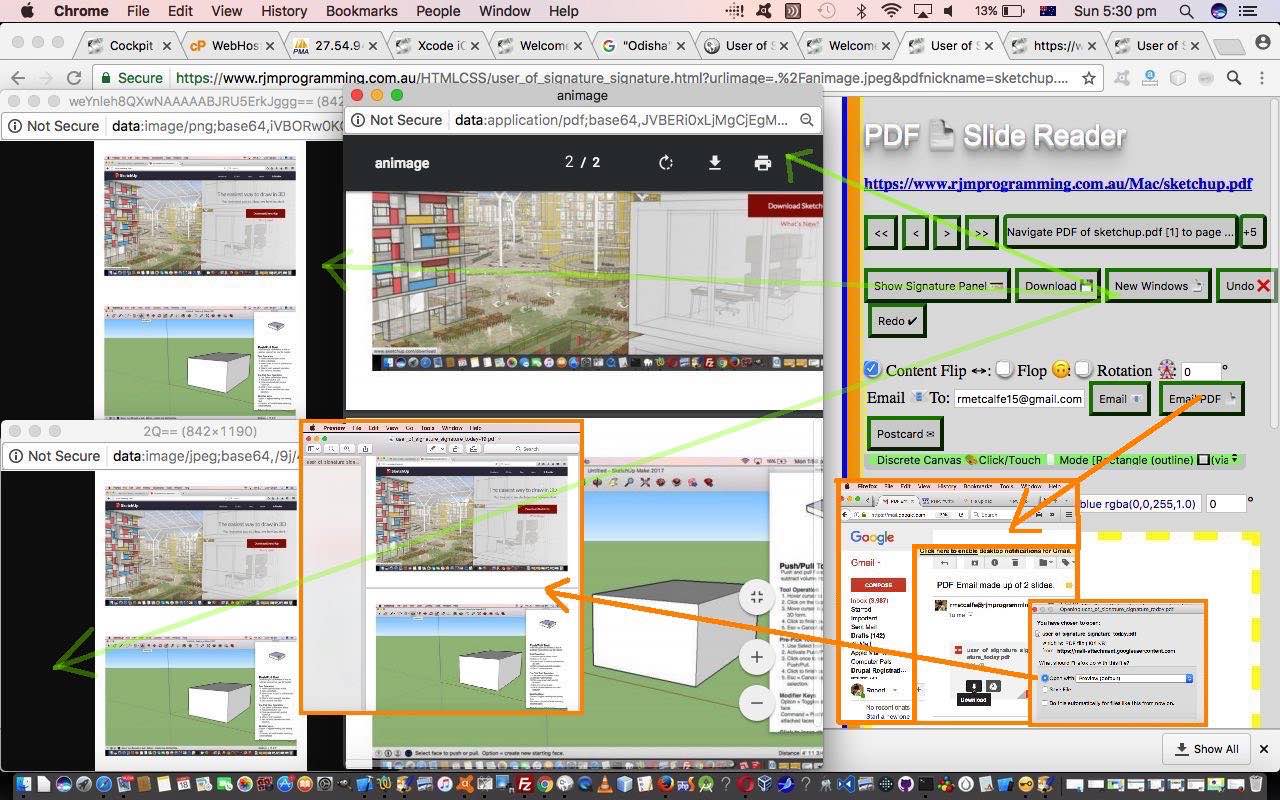
Task: Close the Cockpit tab
Action: [166, 46]
